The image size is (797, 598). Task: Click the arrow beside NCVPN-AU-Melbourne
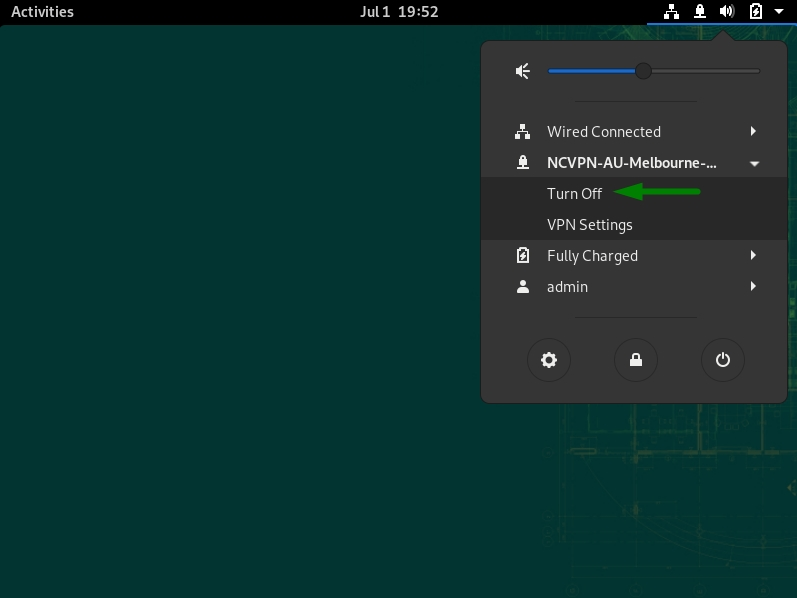click(x=754, y=164)
